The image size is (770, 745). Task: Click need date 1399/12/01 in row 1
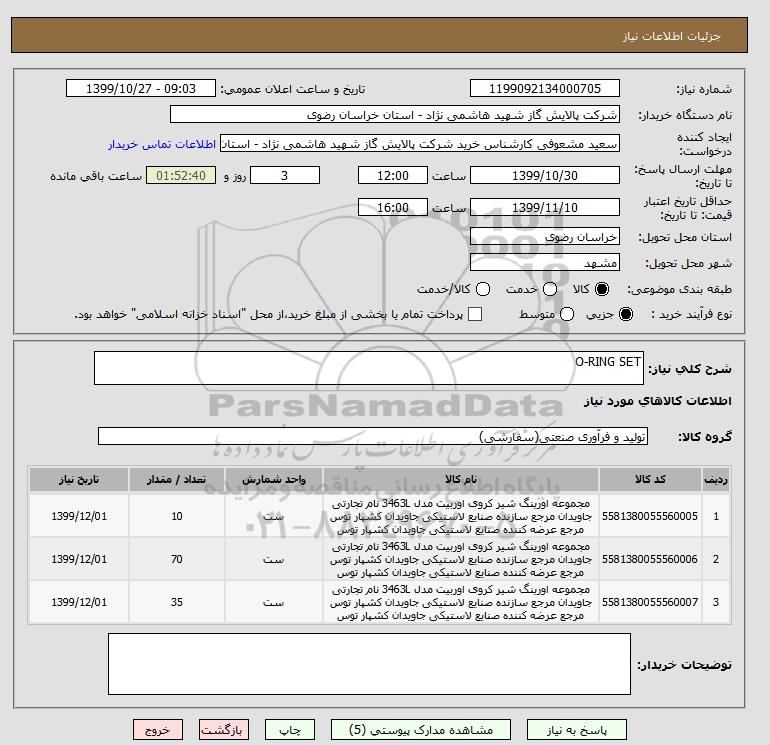point(79,516)
